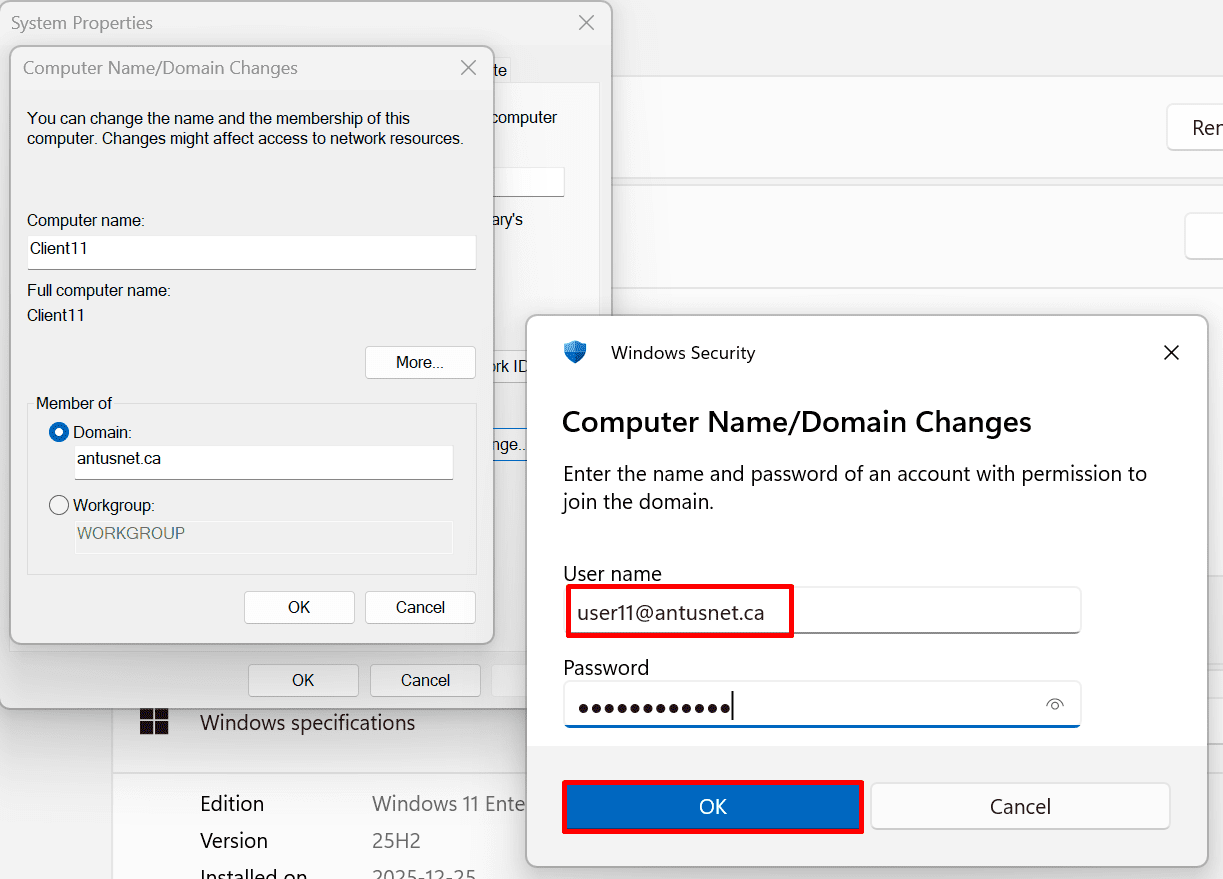
Task: Confirm credentials with blue OK button
Action: [713, 806]
